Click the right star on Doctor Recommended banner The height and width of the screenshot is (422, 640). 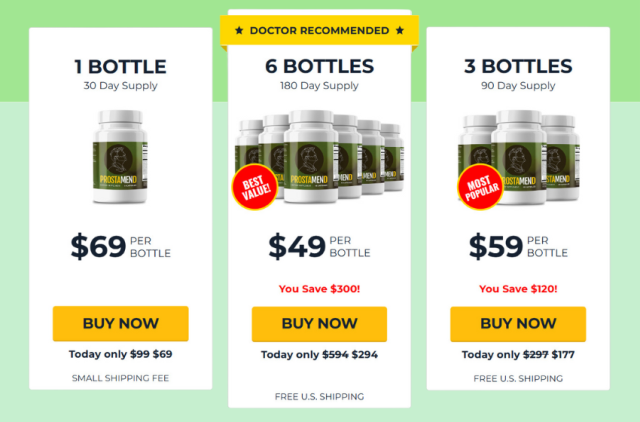click(400, 30)
